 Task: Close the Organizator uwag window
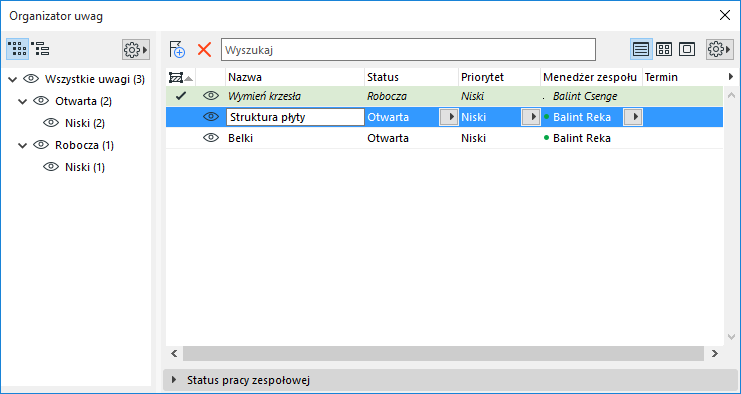(724, 15)
